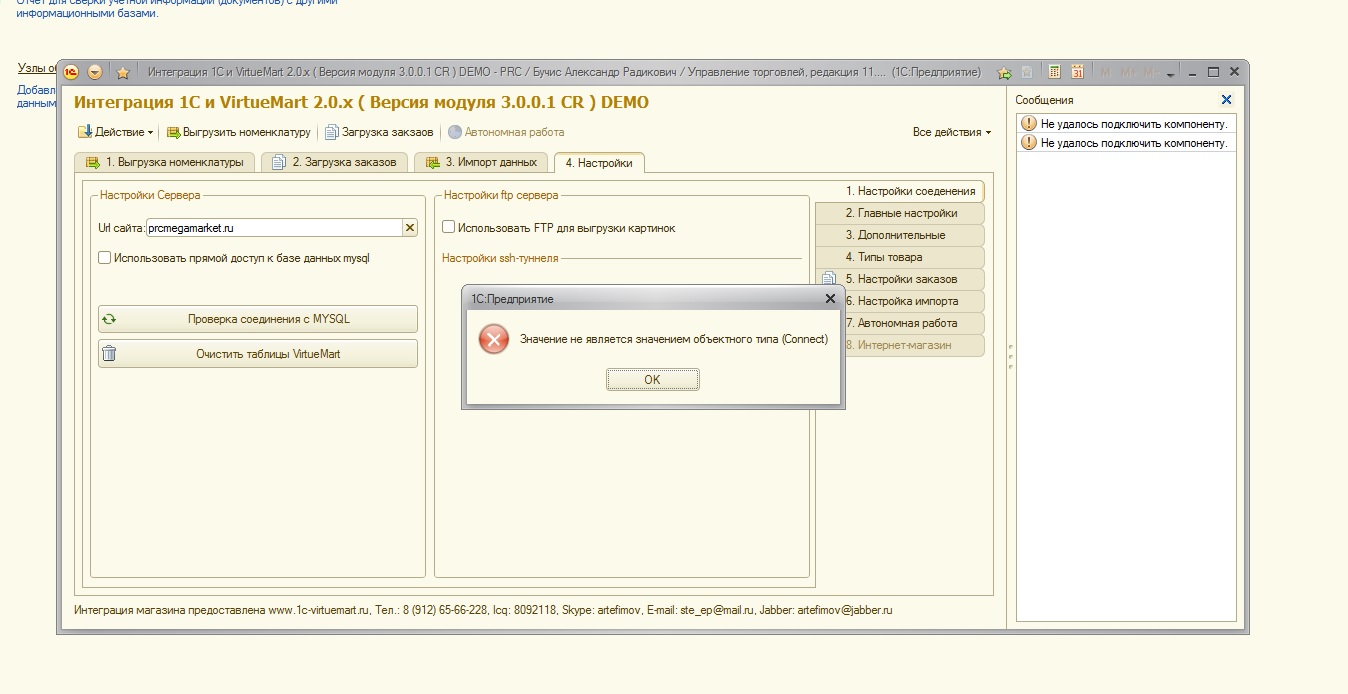The image size is (1348, 694).
Task: Clear the Url сайта field with X button
Action: pyautogui.click(x=410, y=228)
